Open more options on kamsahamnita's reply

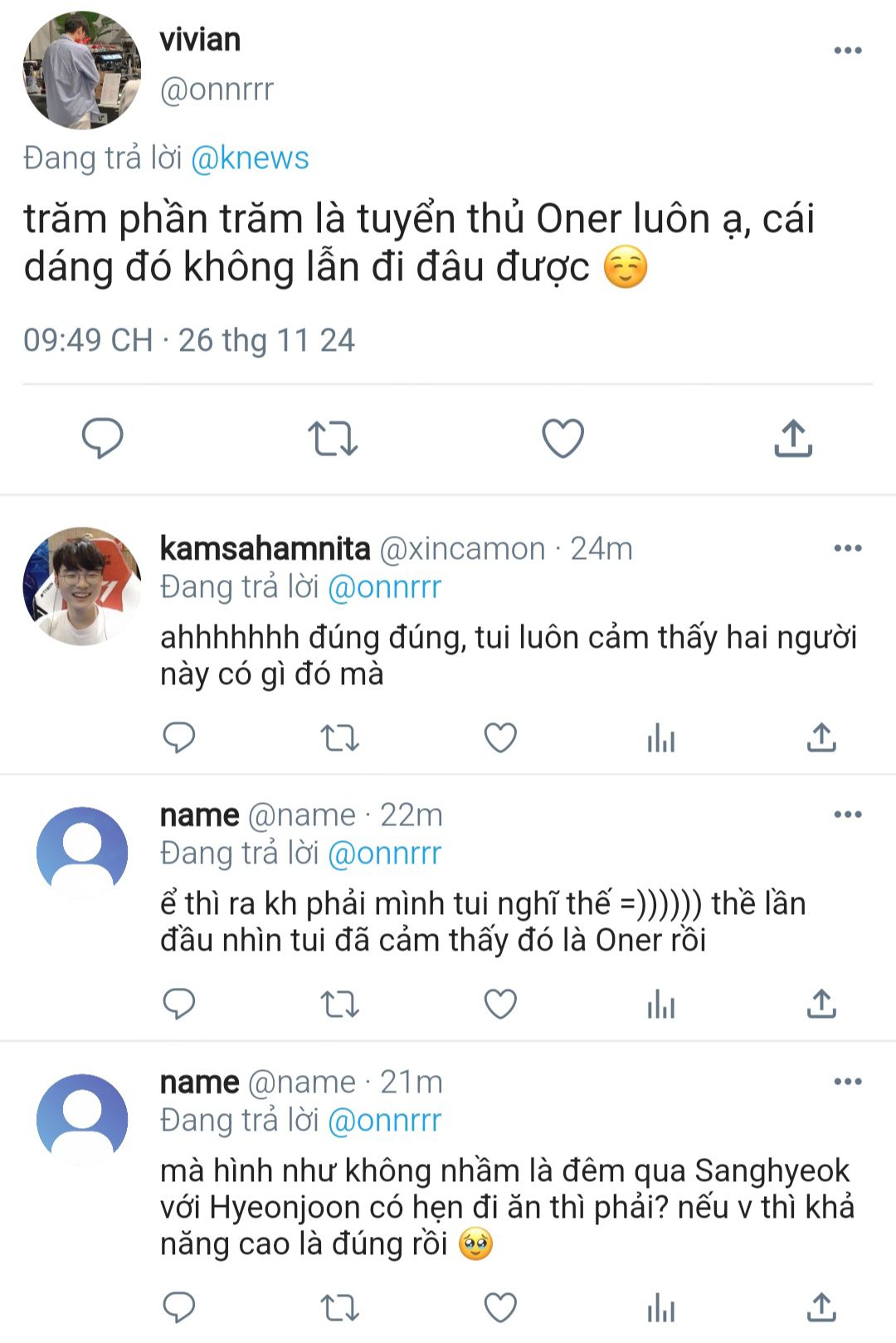pos(848,548)
